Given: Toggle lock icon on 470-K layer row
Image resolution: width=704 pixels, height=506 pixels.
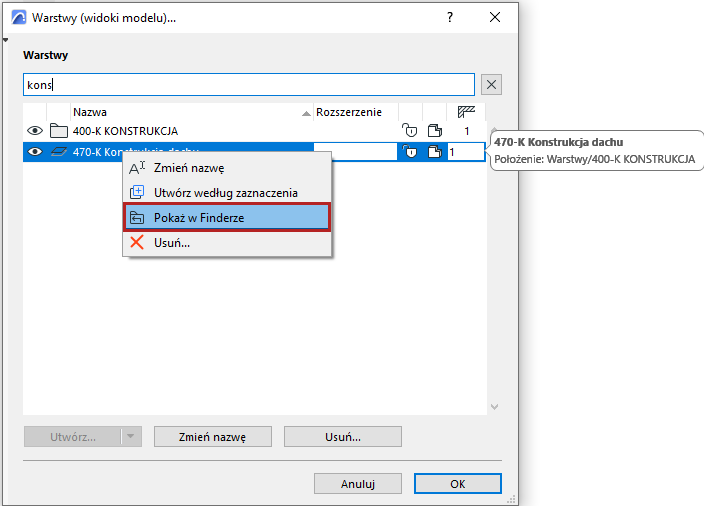Looking at the screenshot, I should 409,152.
